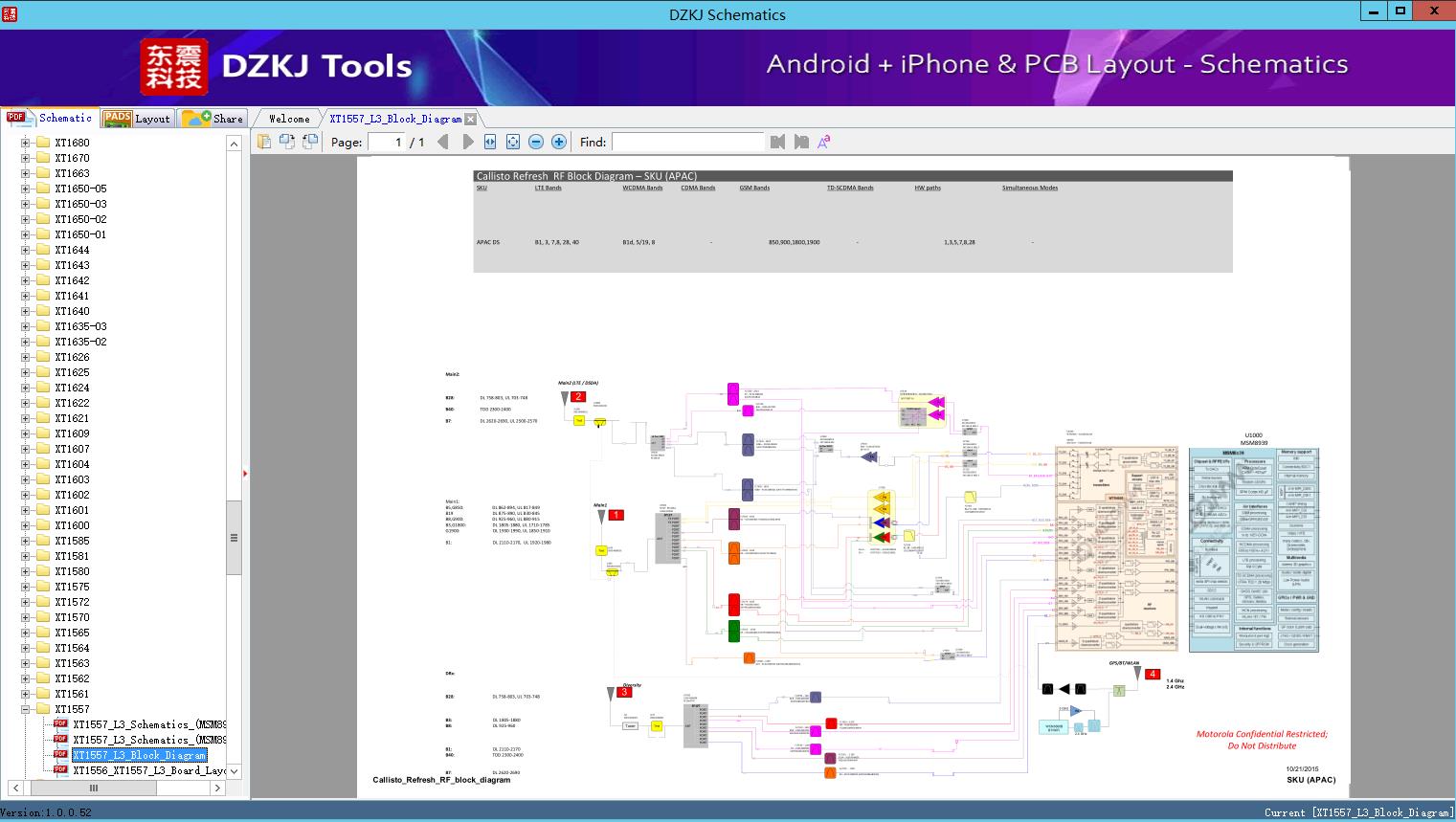Select the XT1621 folder

[x=72, y=418]
